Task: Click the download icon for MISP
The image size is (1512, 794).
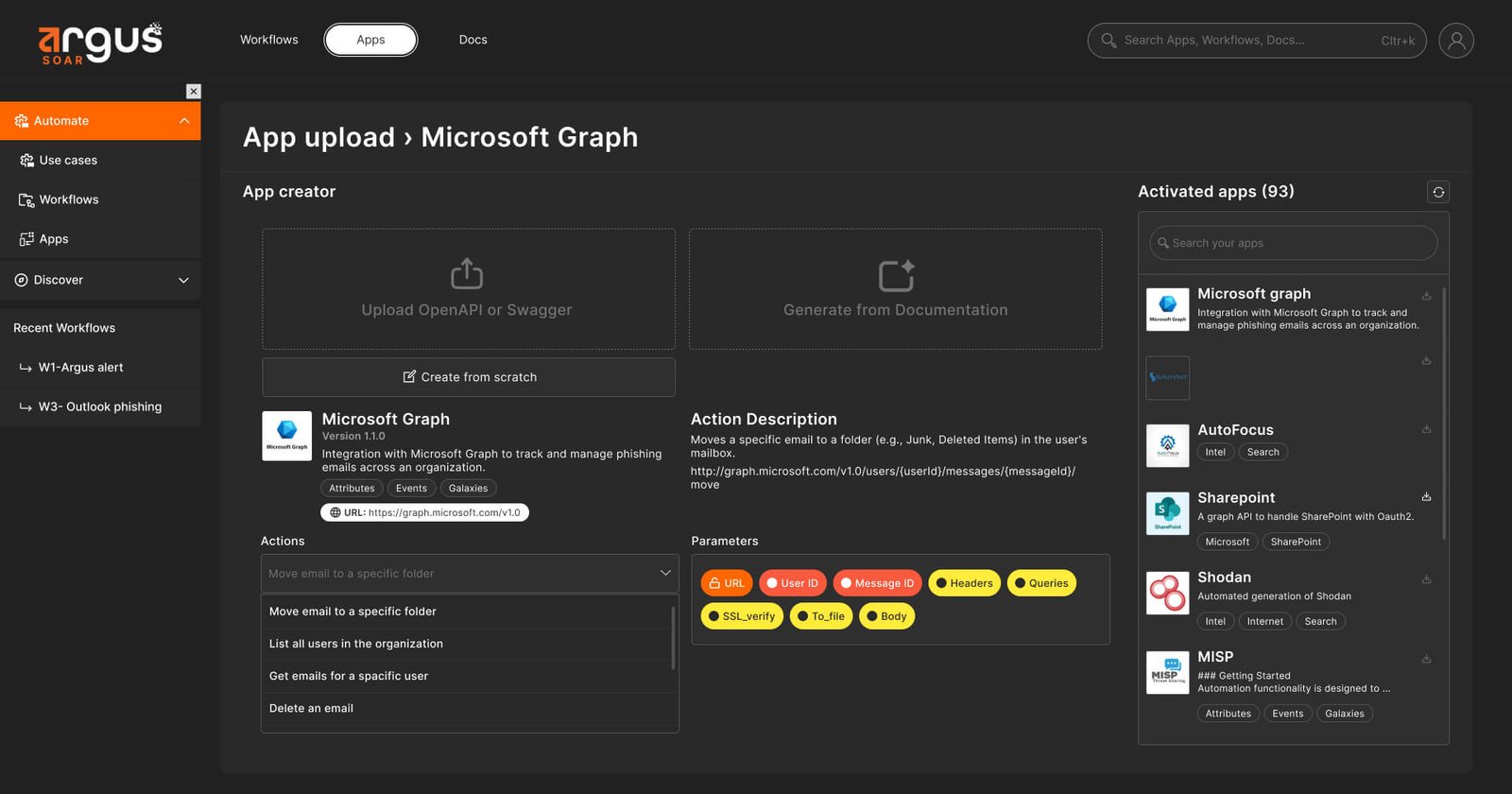Action: [x=1427, y=659]
